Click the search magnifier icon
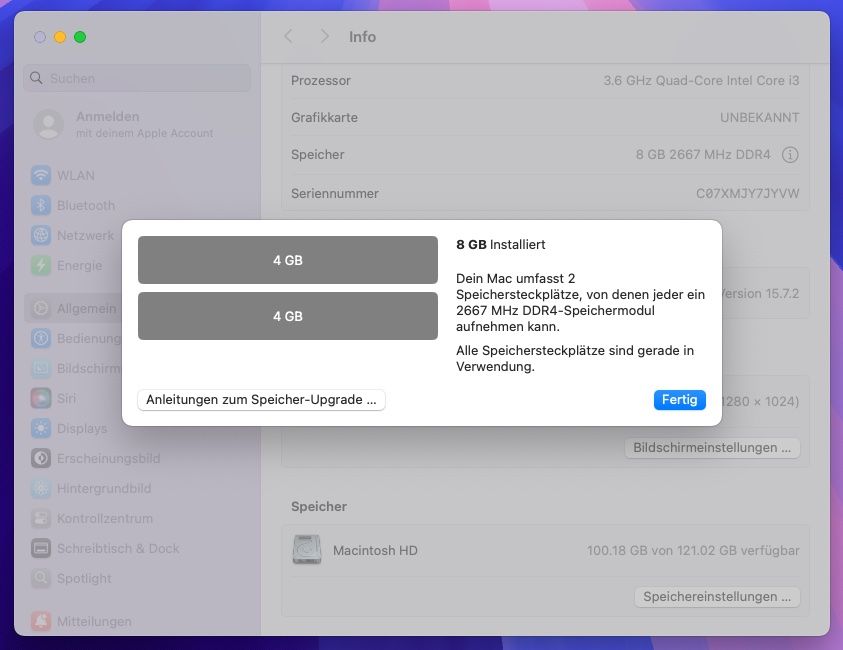This screenshot has height=650, width=843. click(36, 78)
